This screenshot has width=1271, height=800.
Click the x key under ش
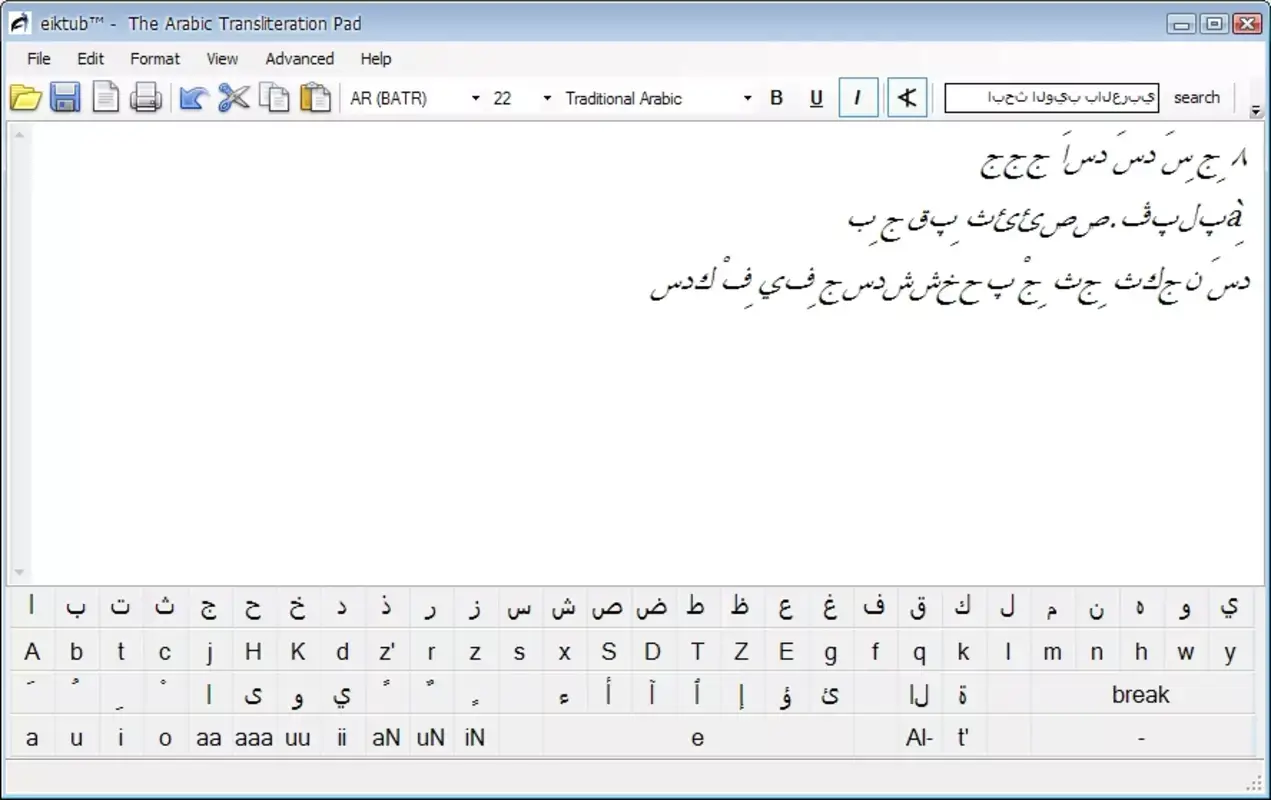[564, 653]
